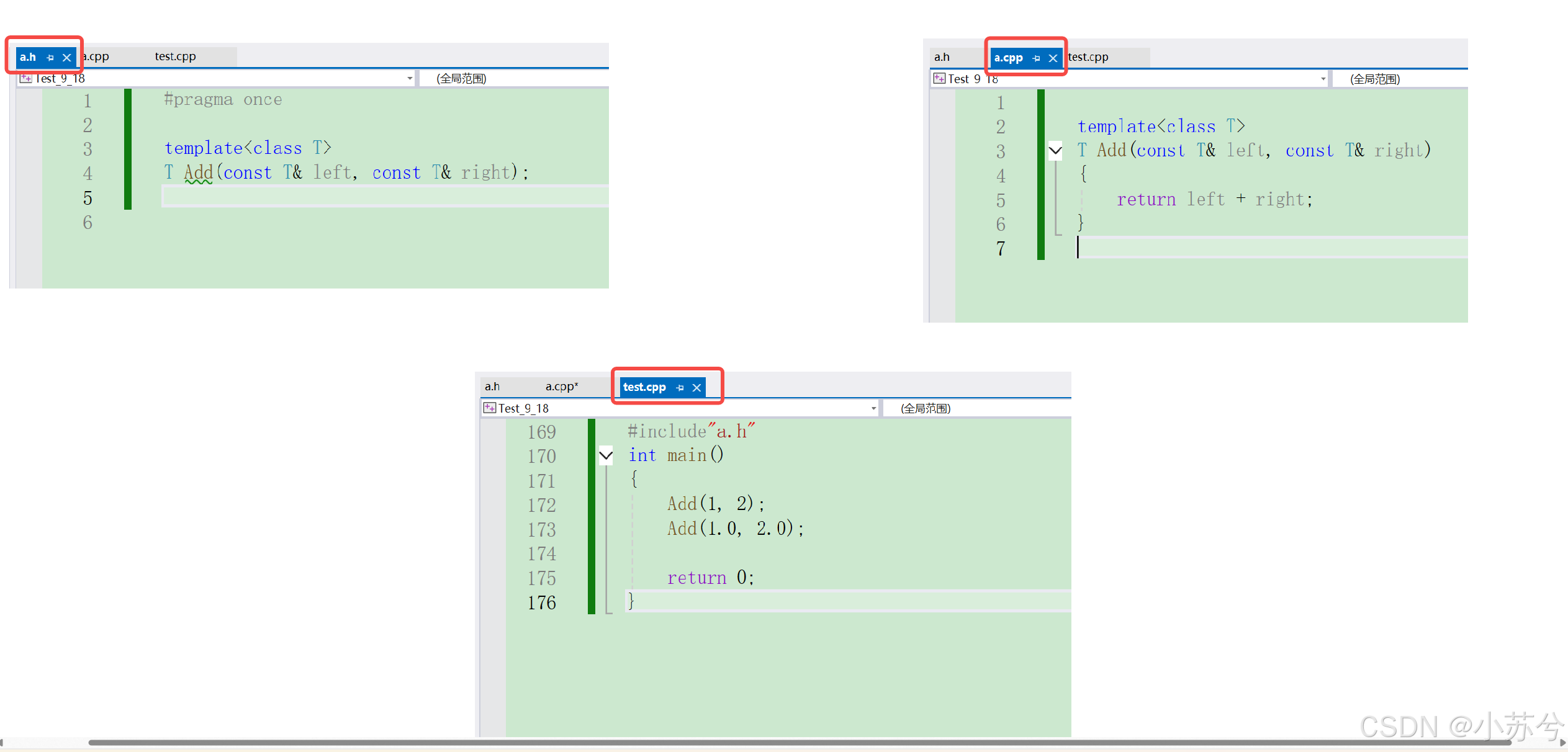Pin the a.h tab in first editor
This screenshot has height=752, width=1568.
(x=50, y=58)
